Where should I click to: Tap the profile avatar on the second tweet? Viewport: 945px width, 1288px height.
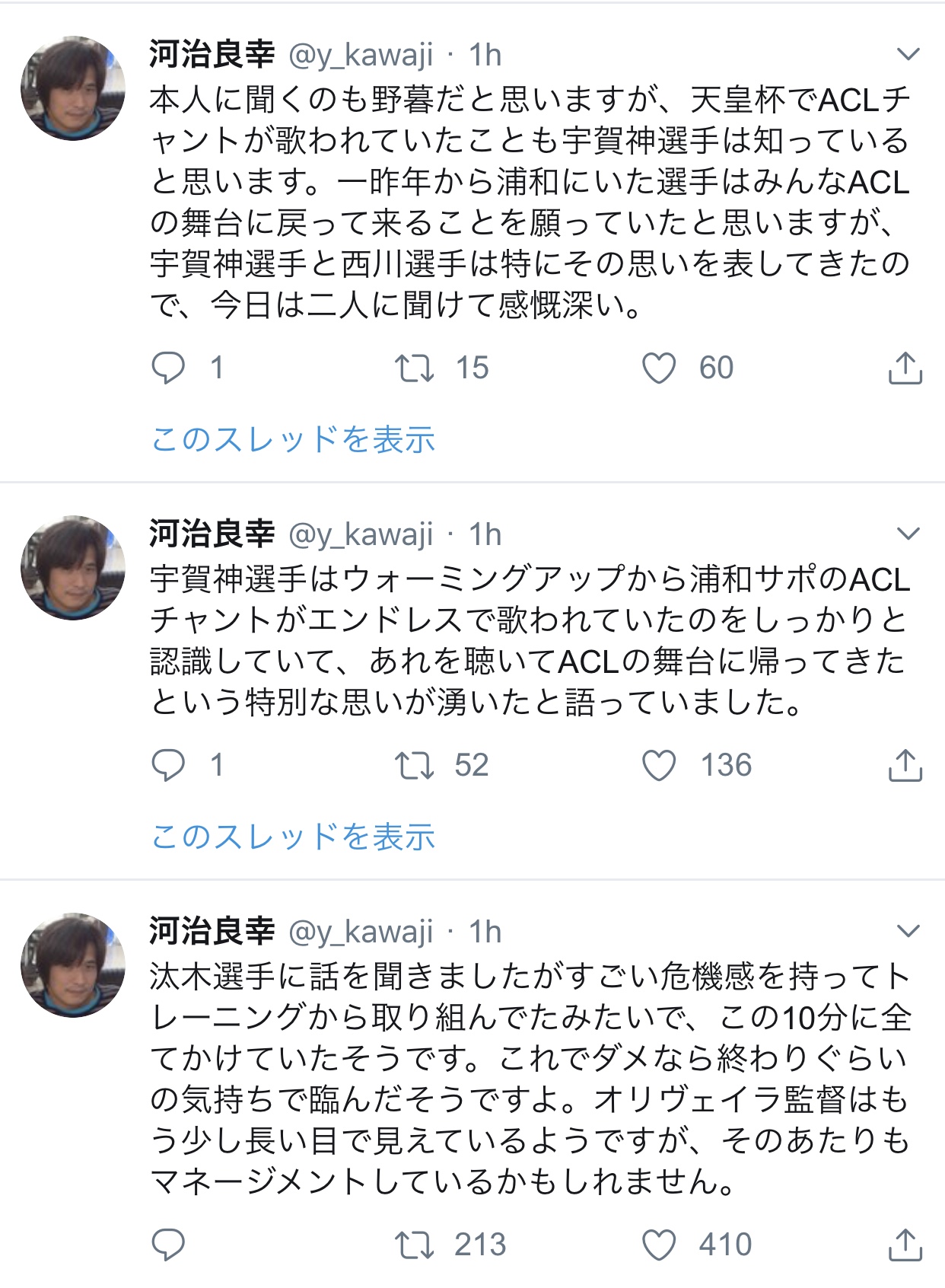[x=73, y=568]
